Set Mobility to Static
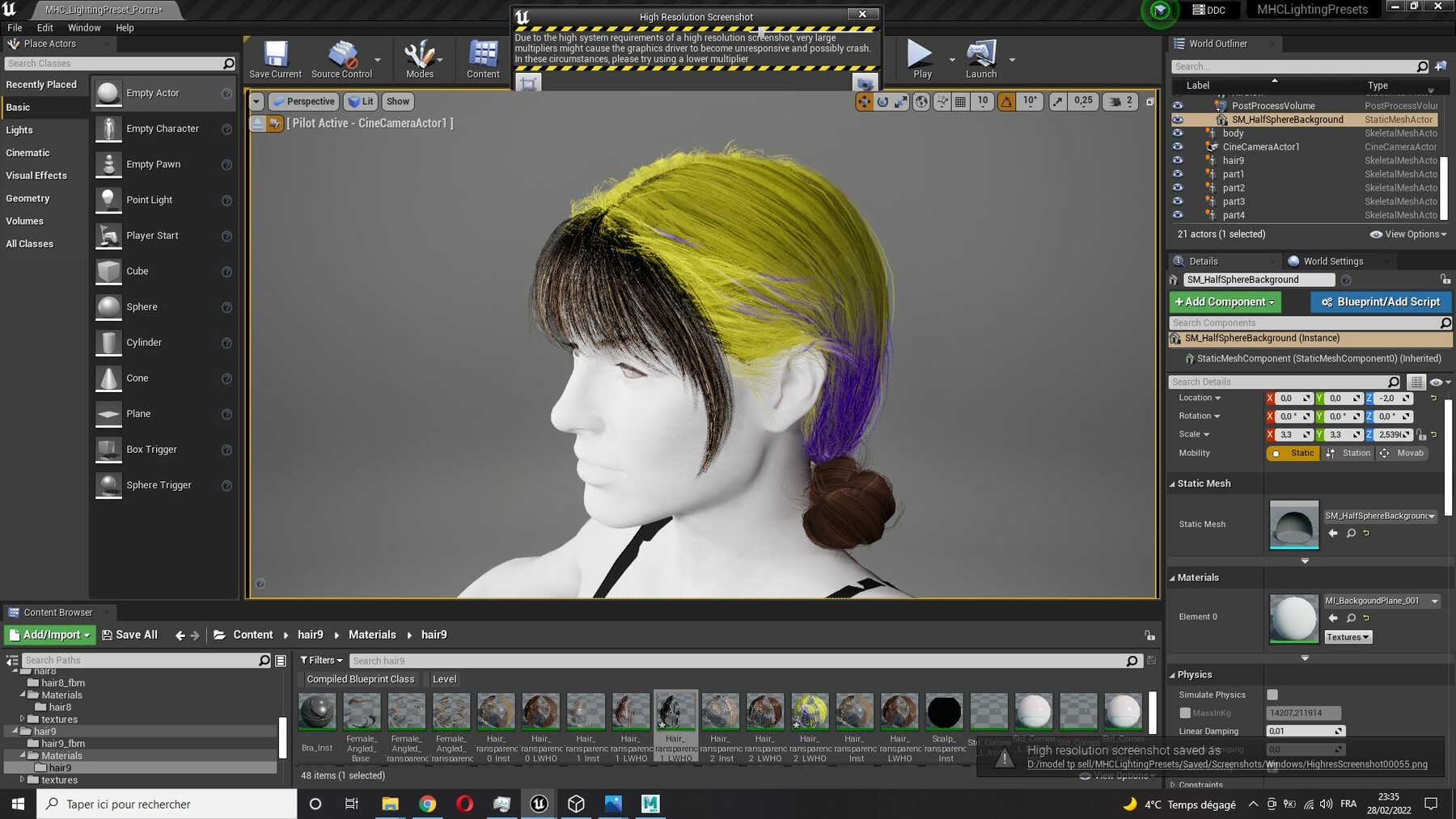Image resolution: width=1456 pixels, height=819 pixels. coord(1294,454)
